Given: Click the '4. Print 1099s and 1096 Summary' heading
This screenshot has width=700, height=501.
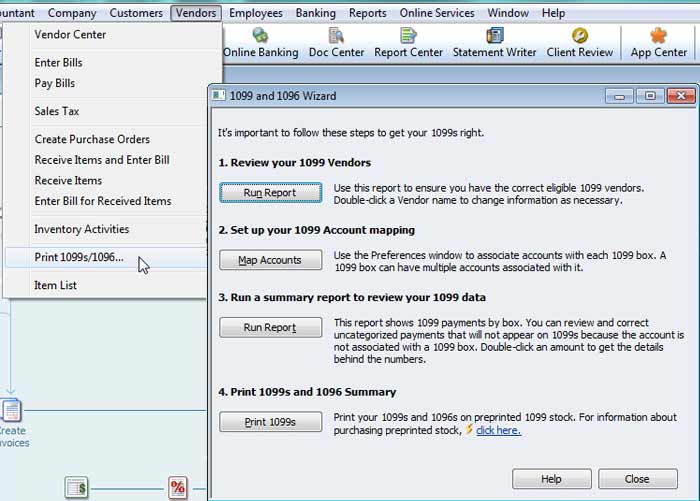Looking at the screenshot, I should tap(307, 392).
